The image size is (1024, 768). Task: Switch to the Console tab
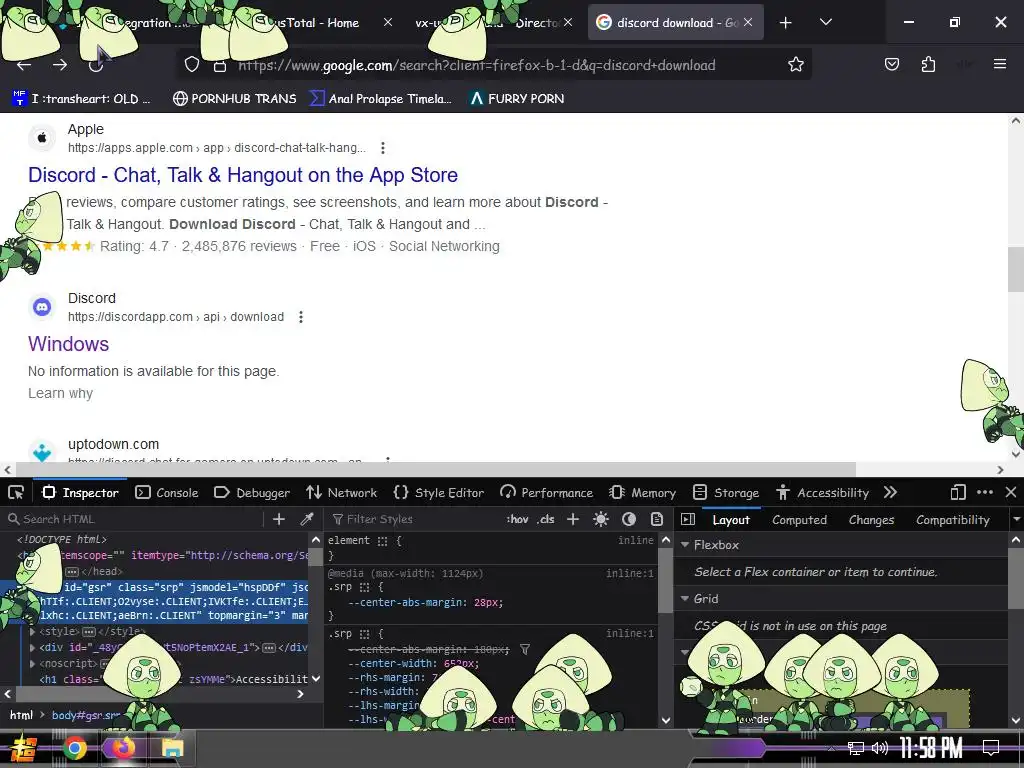tap(167, 492)
